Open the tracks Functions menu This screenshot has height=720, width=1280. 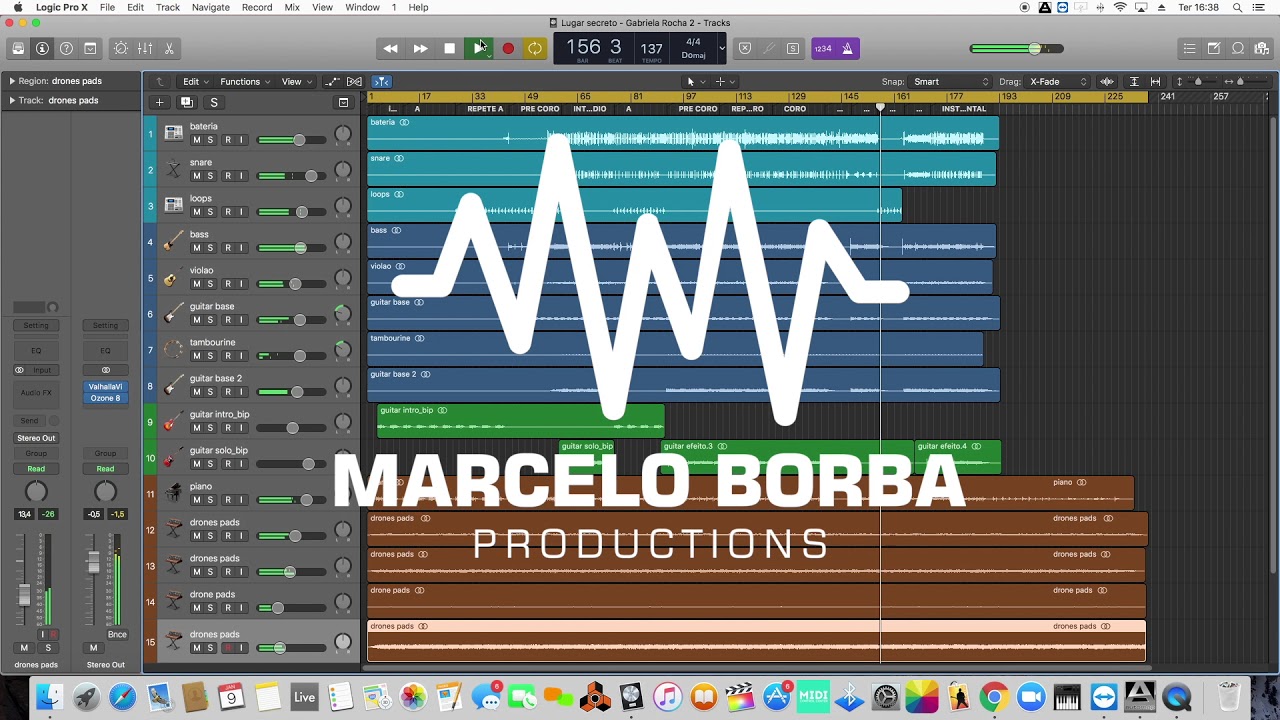click(x=245, y=81)
